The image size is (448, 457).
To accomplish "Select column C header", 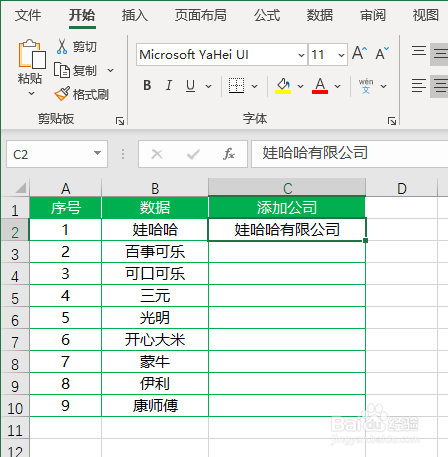I will point(287,188).
